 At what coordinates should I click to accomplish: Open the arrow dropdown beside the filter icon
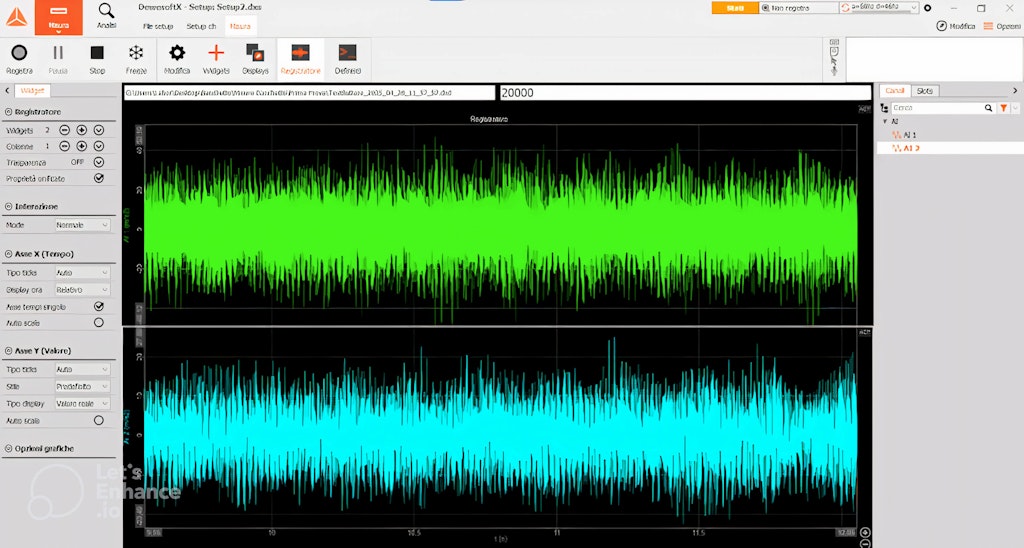[1014, 108]
